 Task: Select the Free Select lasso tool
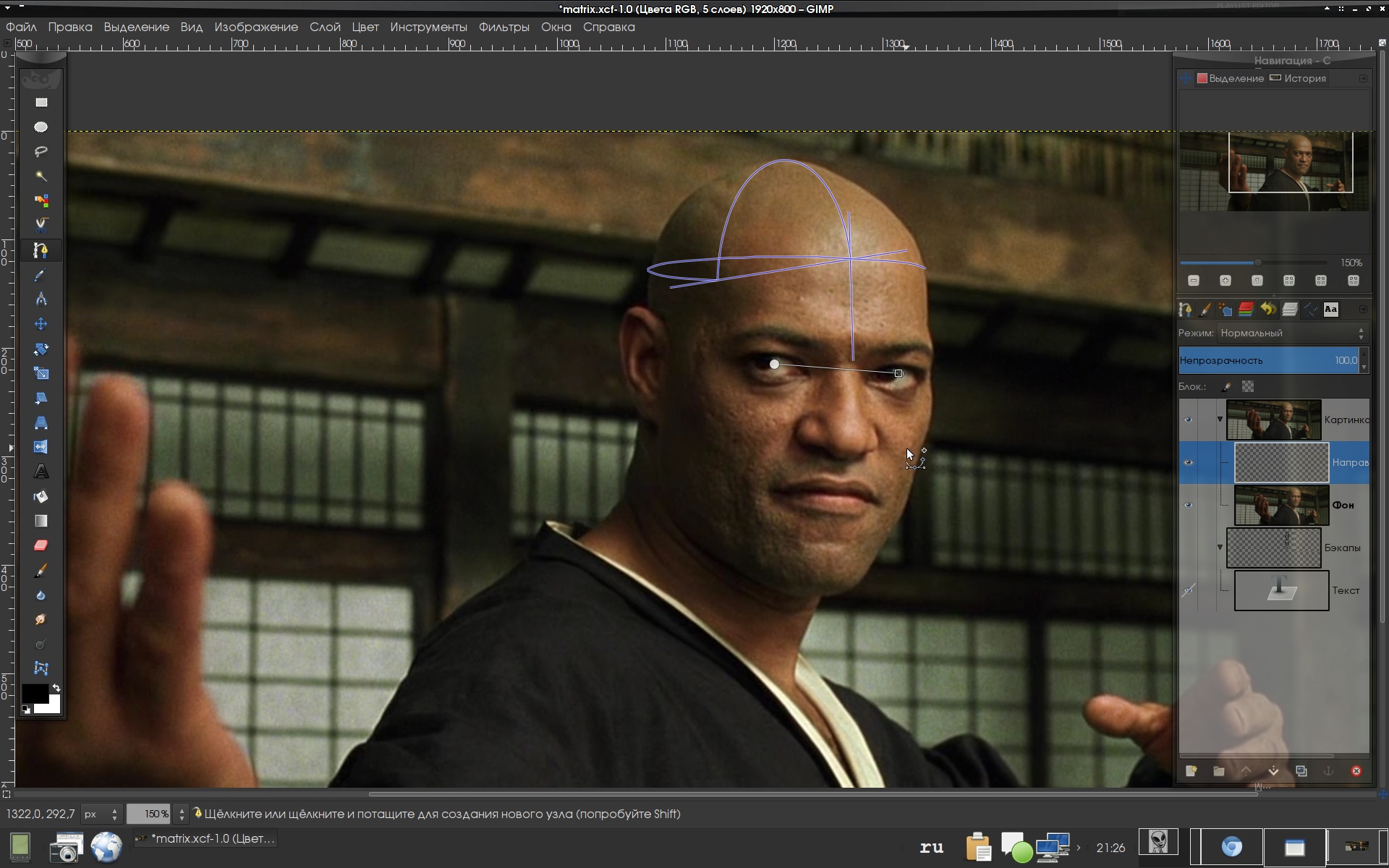tap(41, 152)
